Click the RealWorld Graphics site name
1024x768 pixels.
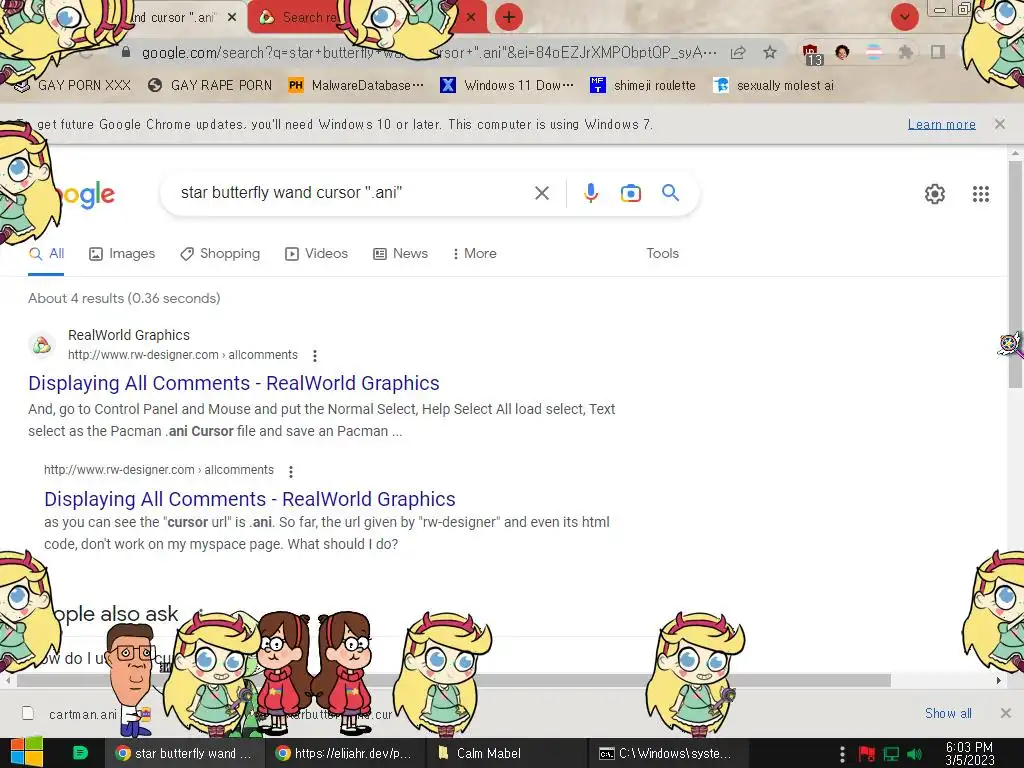click(129, 335)
